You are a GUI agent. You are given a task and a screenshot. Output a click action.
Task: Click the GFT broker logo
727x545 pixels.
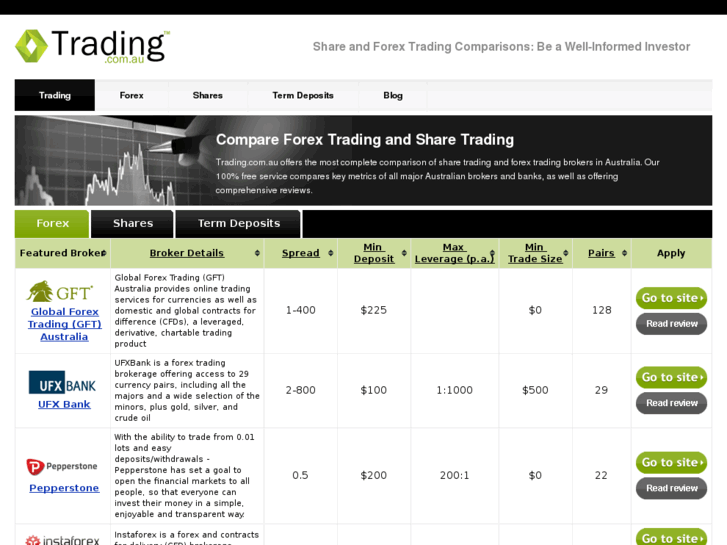point(60,292)
